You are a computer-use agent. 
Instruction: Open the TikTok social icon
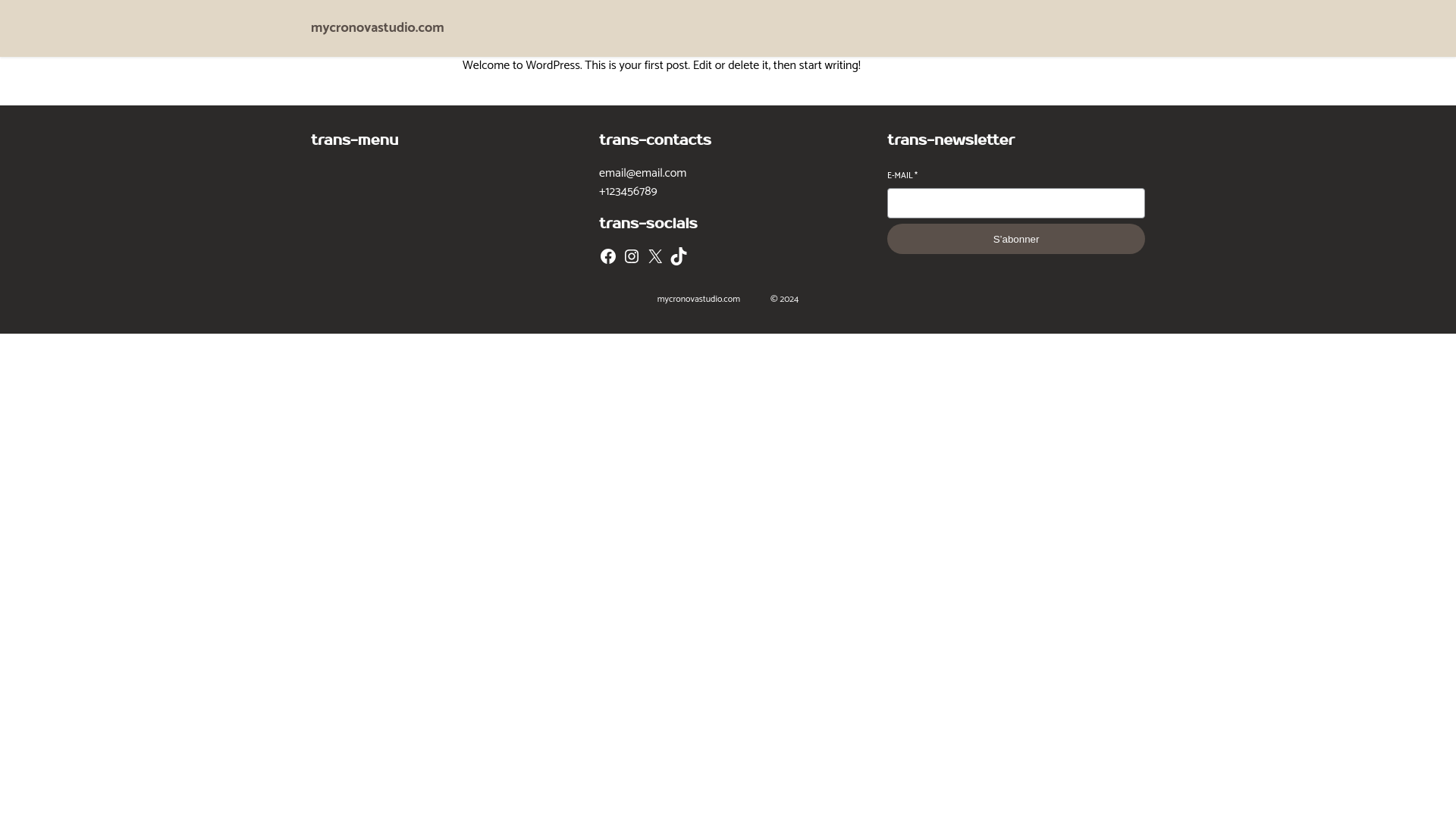point(679,256)
